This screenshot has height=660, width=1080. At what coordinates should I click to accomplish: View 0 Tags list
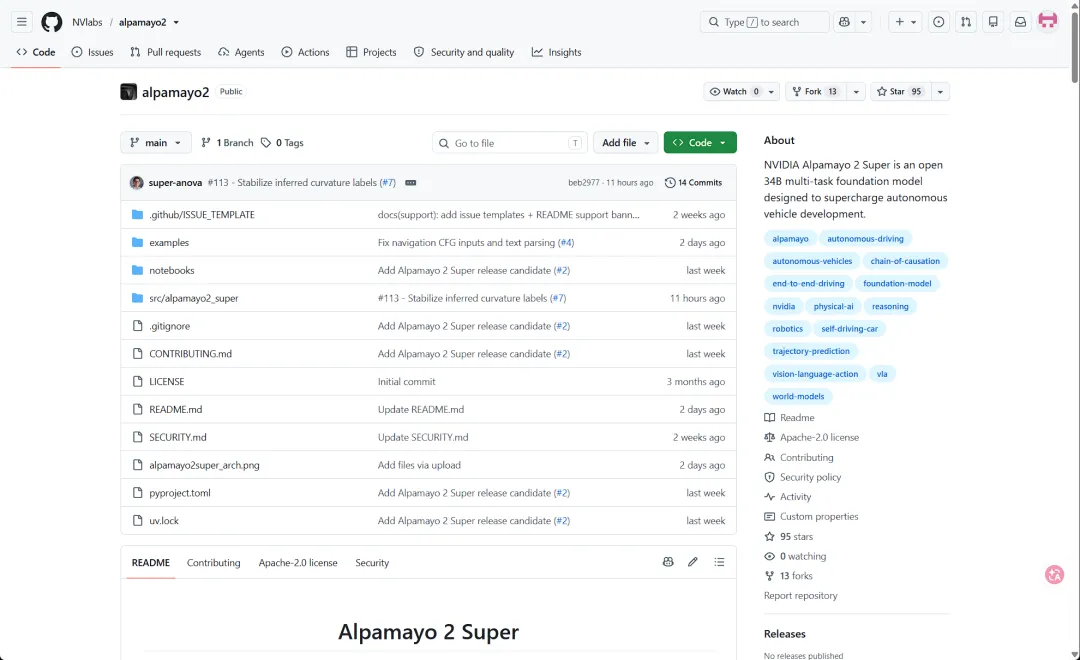click(282, 143)
